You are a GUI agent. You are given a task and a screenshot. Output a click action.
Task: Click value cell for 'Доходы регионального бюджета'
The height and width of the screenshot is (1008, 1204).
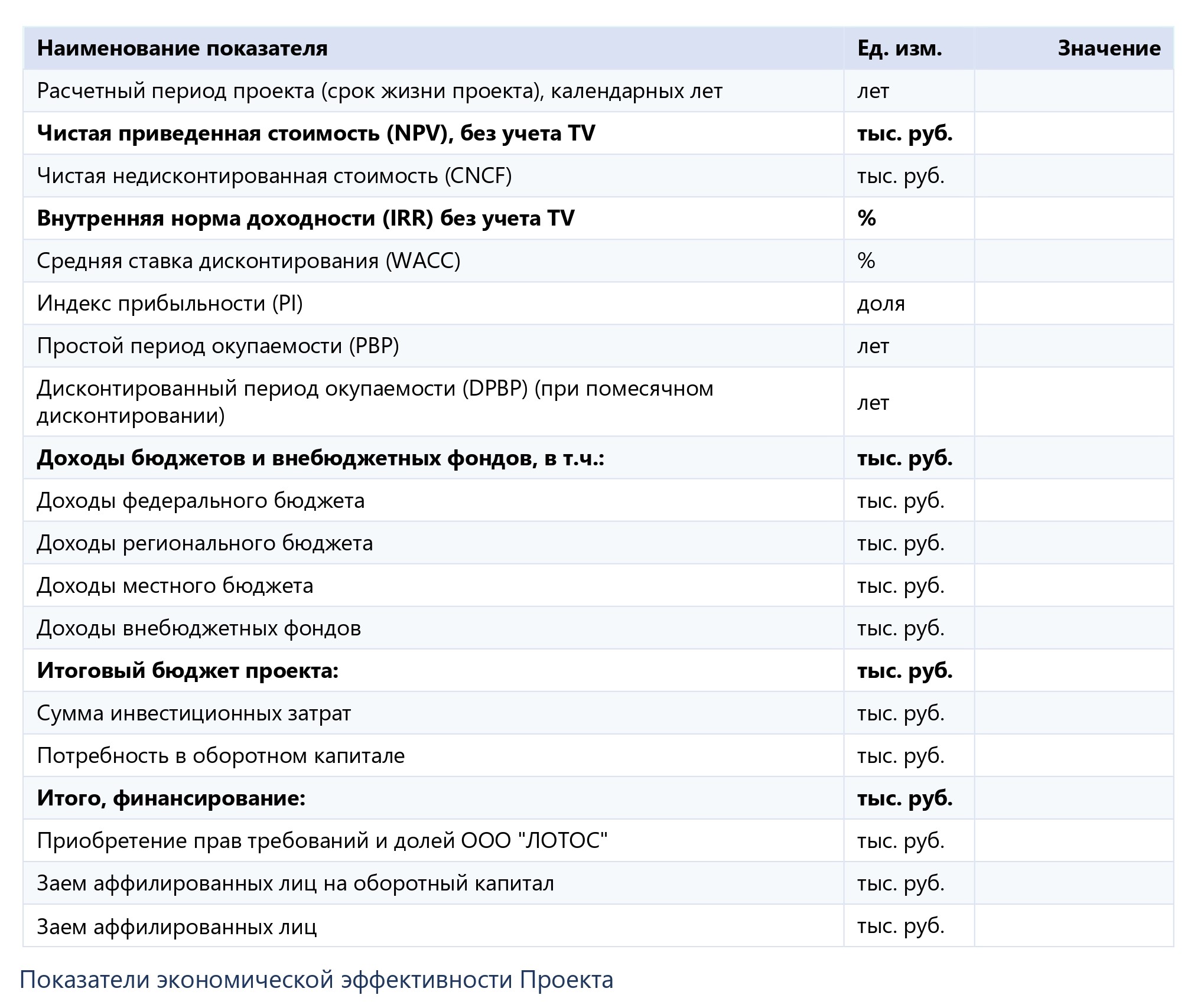coord(1073,543)
